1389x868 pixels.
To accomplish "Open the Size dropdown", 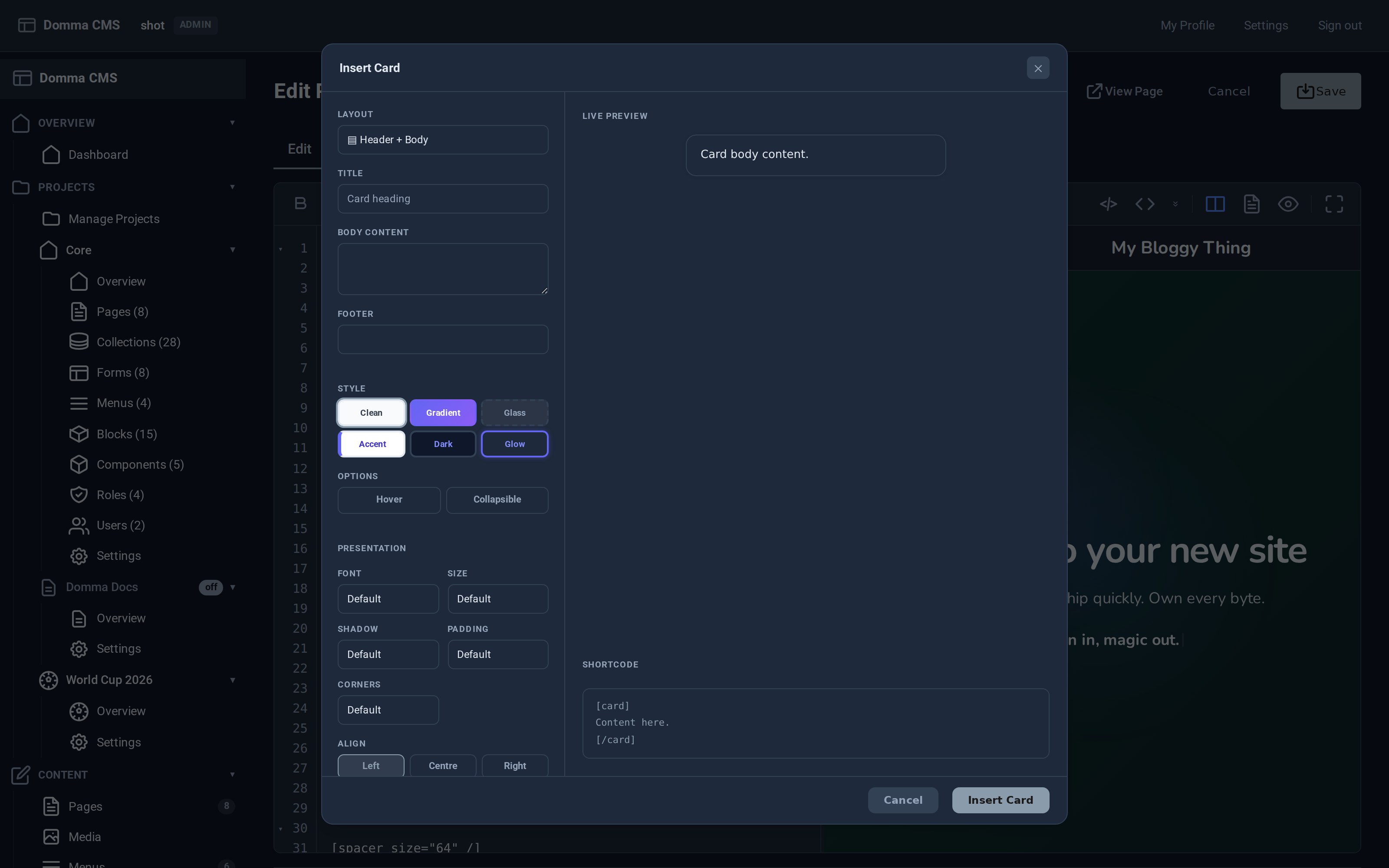I will 497,599.
